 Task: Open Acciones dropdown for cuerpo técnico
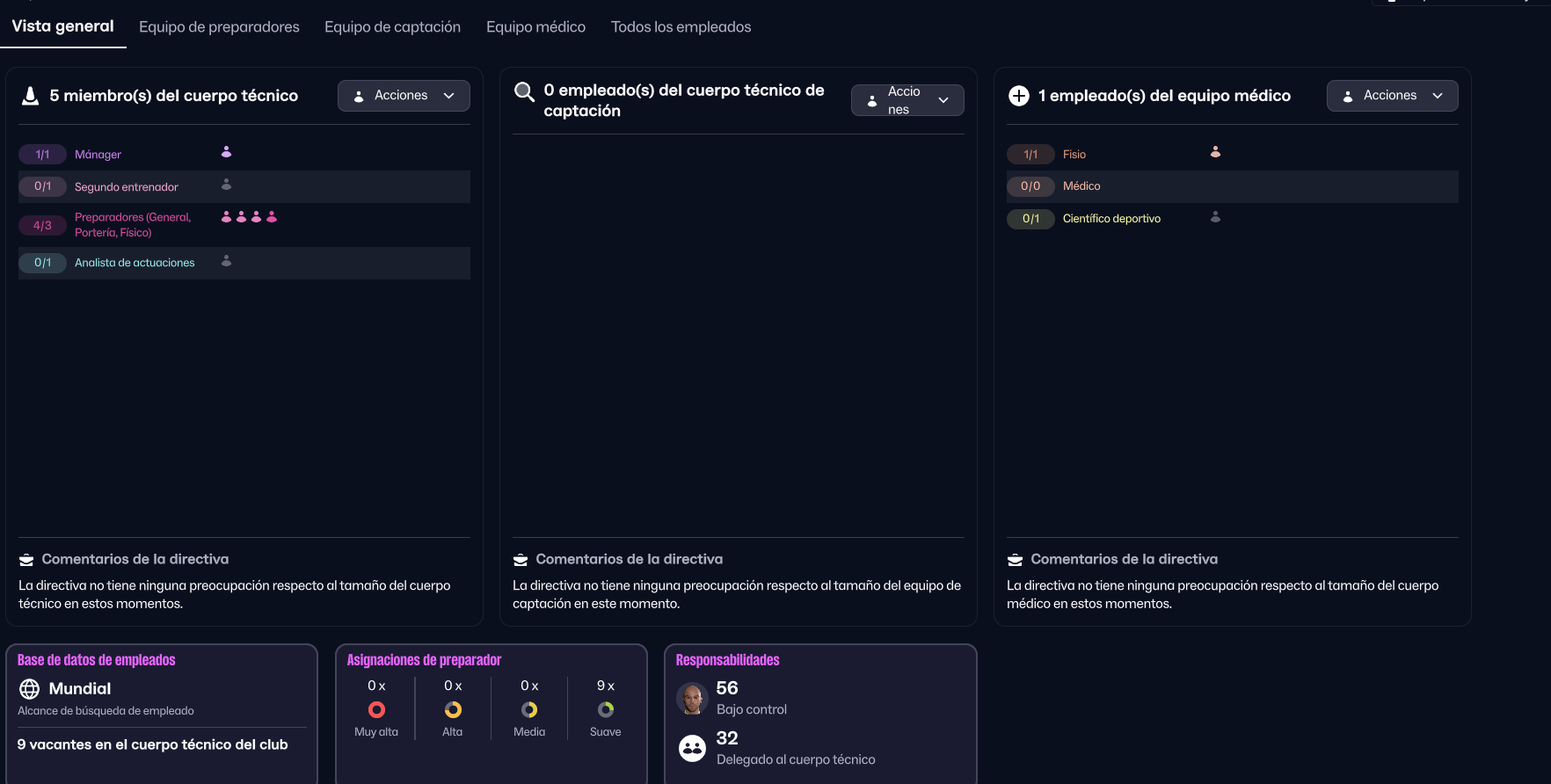click(404, 96)
